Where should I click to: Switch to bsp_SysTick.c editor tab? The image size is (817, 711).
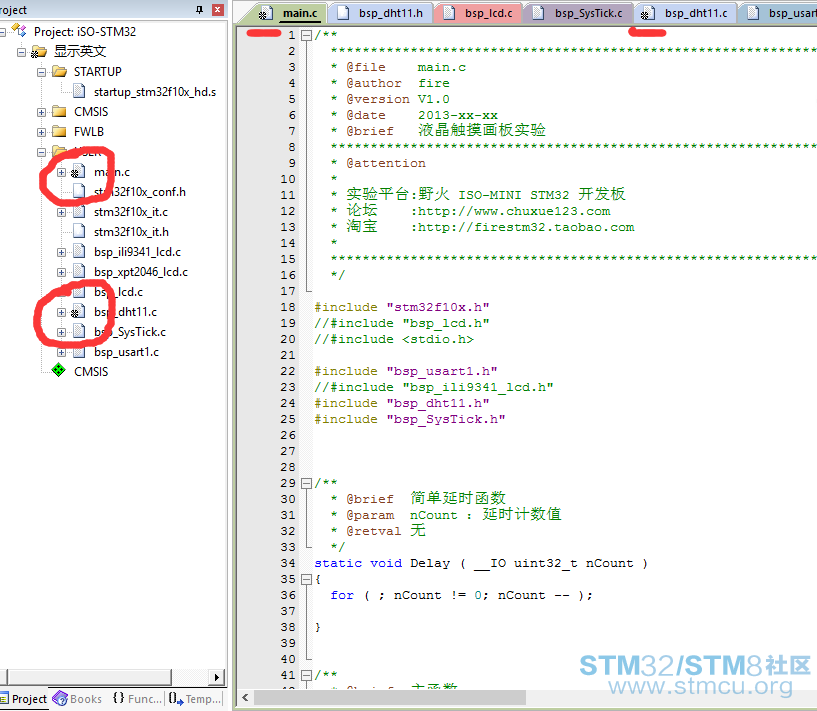click(x=579, y=14)
